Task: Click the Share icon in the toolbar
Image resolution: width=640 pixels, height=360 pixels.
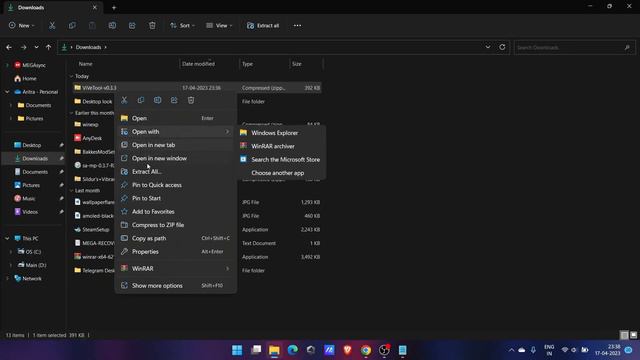Action: tap(132, 25)
